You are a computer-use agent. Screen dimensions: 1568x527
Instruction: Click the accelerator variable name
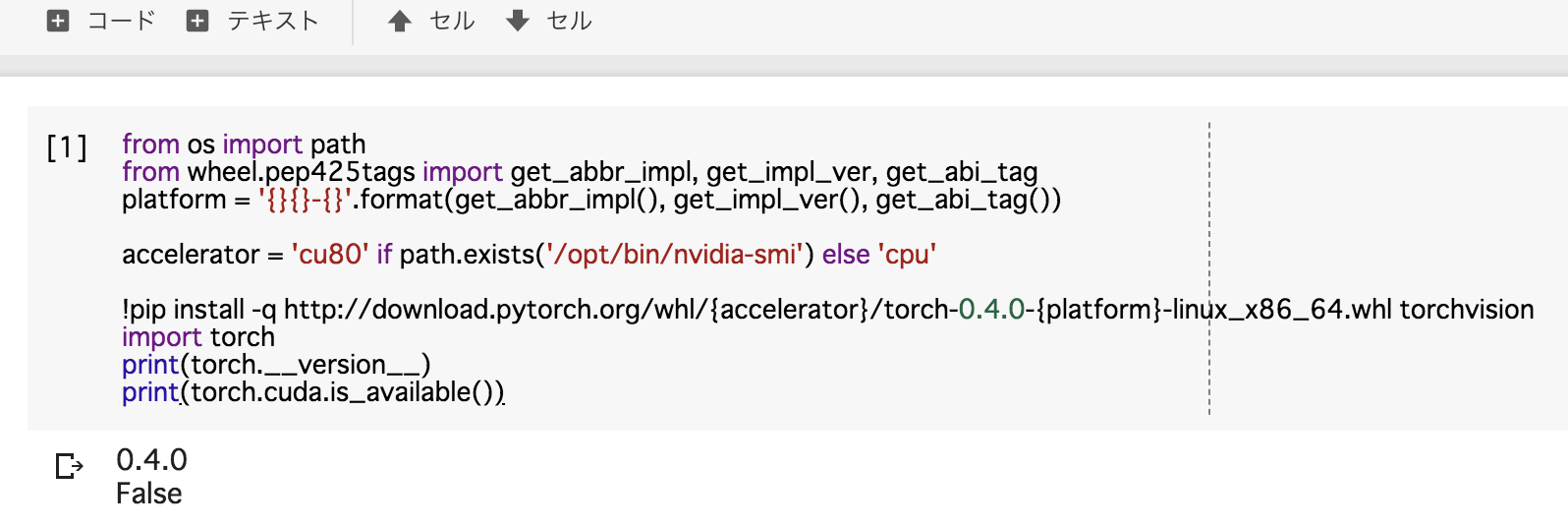(x=191, y=255)
